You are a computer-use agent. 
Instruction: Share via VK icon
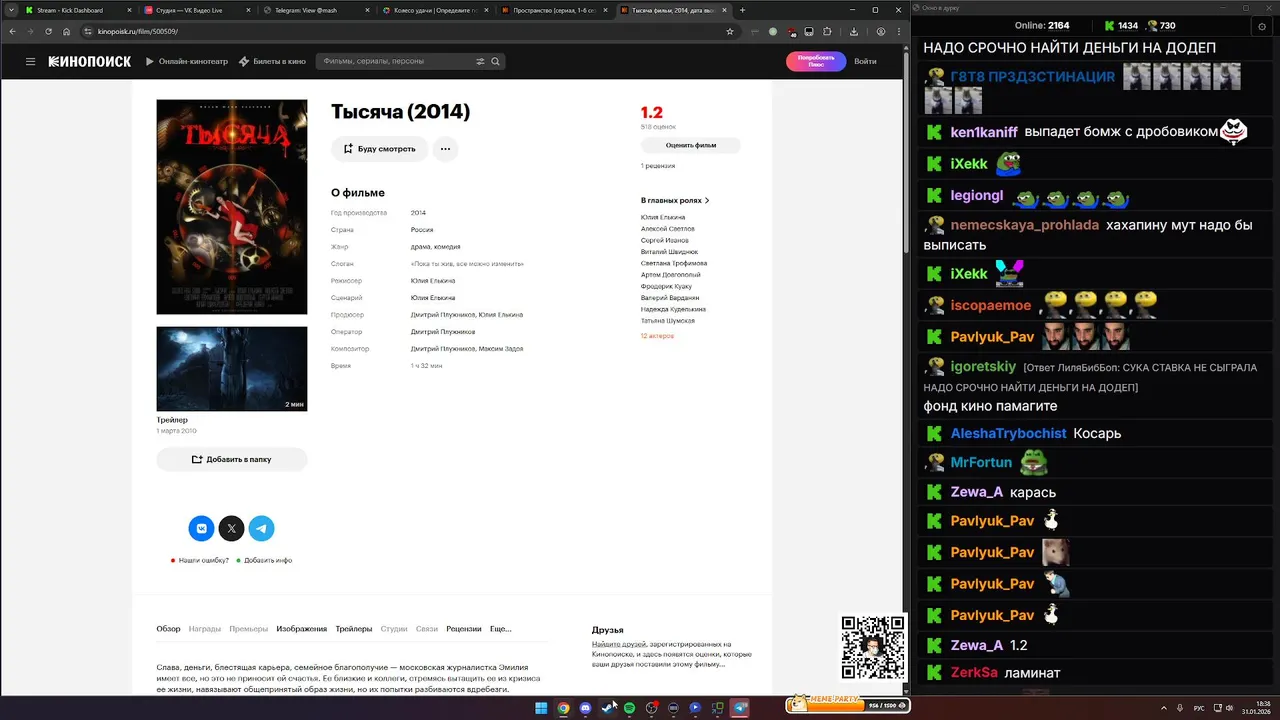pos(202,528)
